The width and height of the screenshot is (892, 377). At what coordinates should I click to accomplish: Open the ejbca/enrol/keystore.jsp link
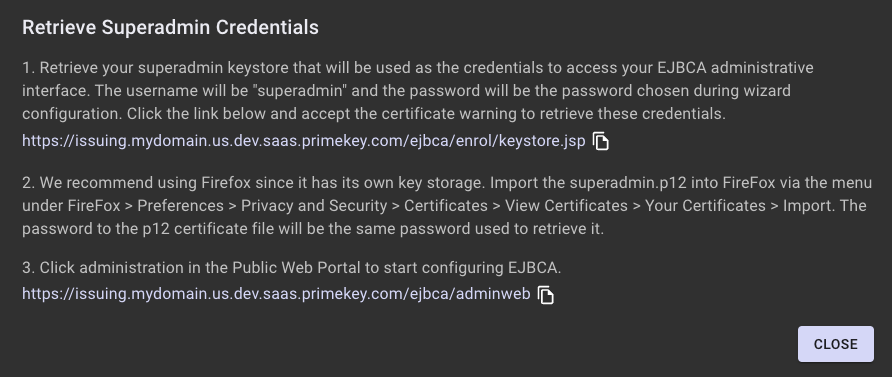304,141
